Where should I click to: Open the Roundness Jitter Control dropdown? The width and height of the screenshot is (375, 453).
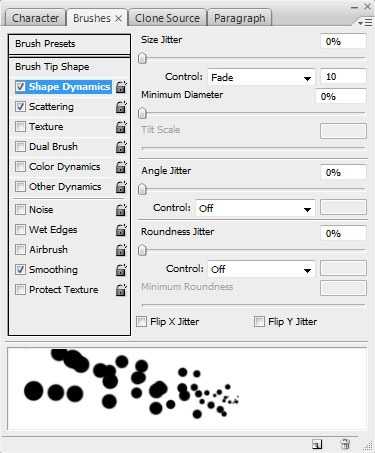(x=261, y=269)
